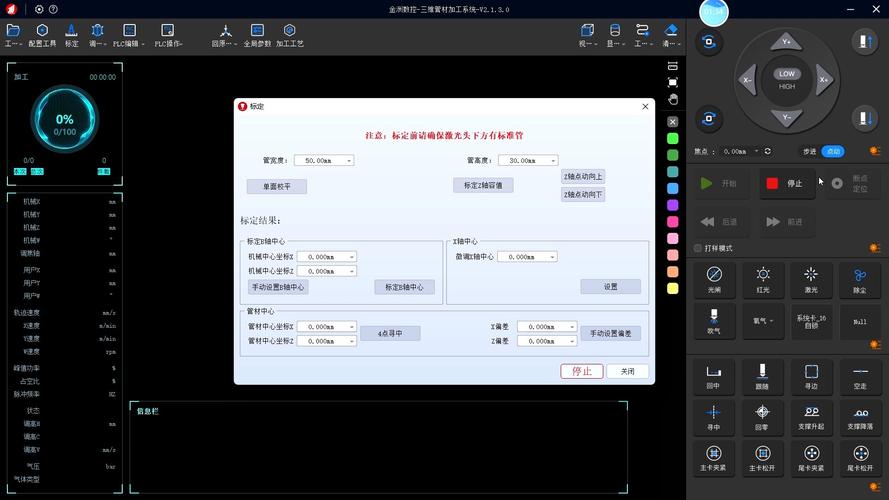889x500 pixels.
Task: Open the 全局参数 global parameters
Action: click(257, 35)
